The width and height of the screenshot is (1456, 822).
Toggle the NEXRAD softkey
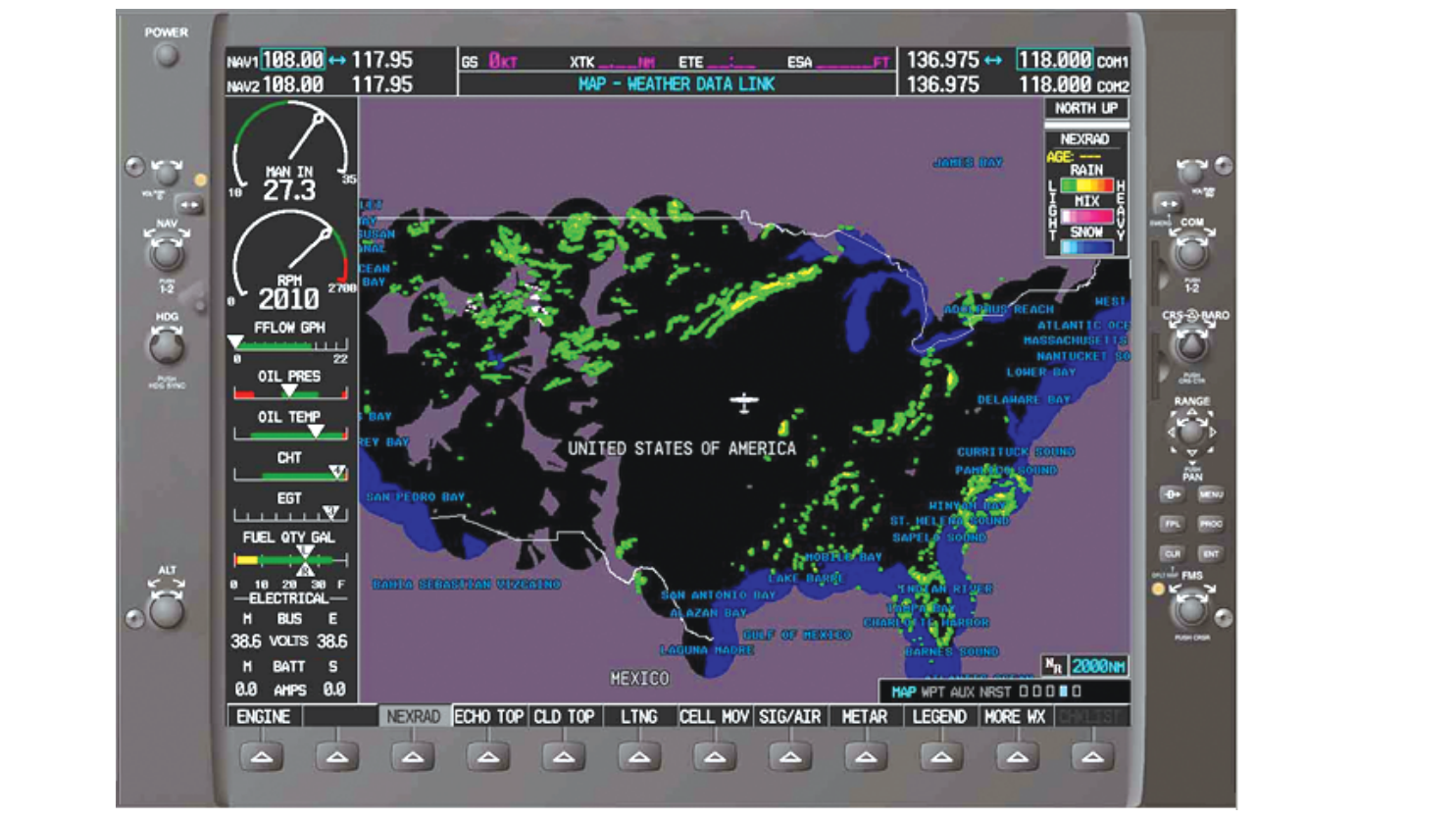413,717
